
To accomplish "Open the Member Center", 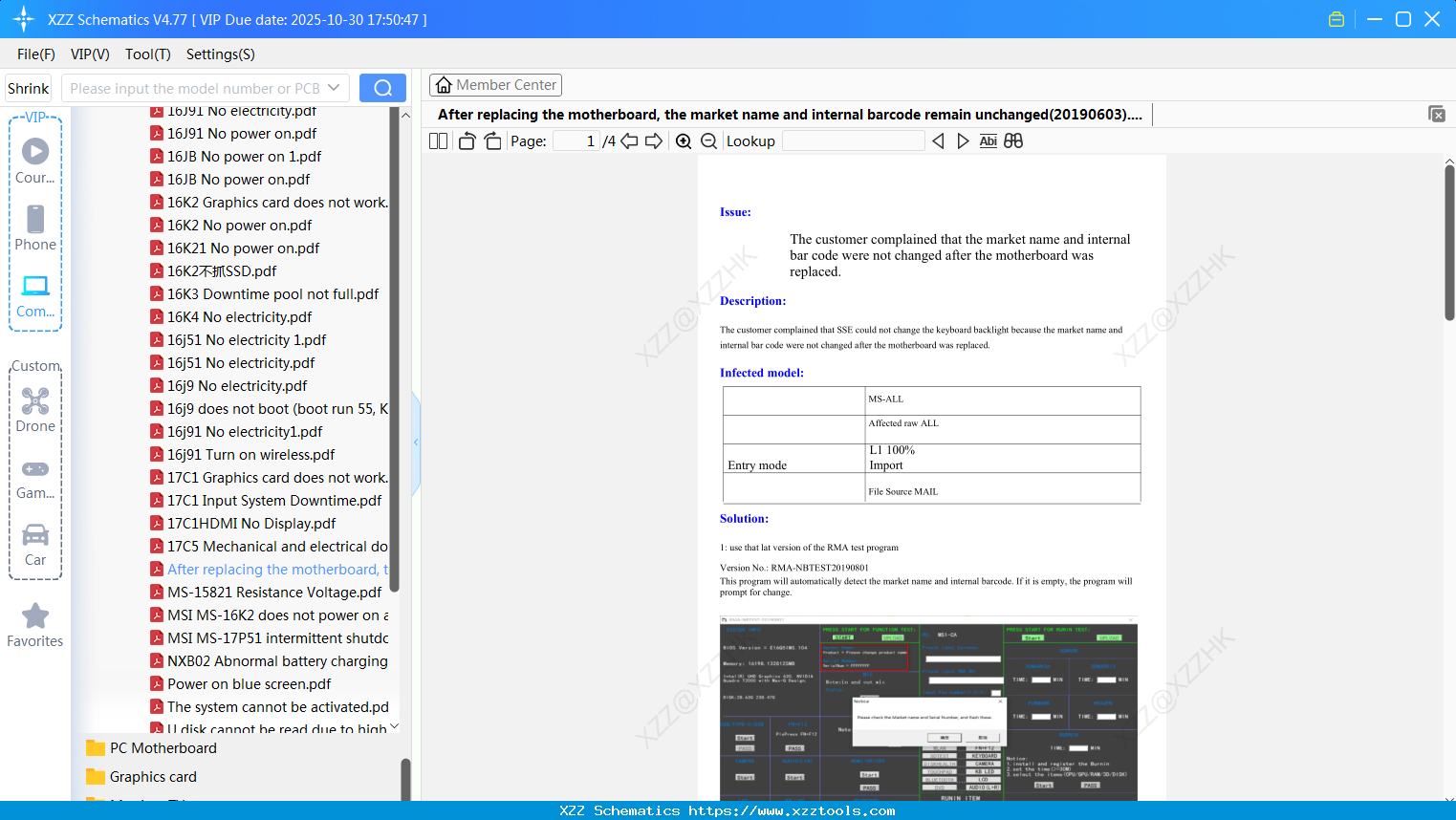I will pos(495,85).
